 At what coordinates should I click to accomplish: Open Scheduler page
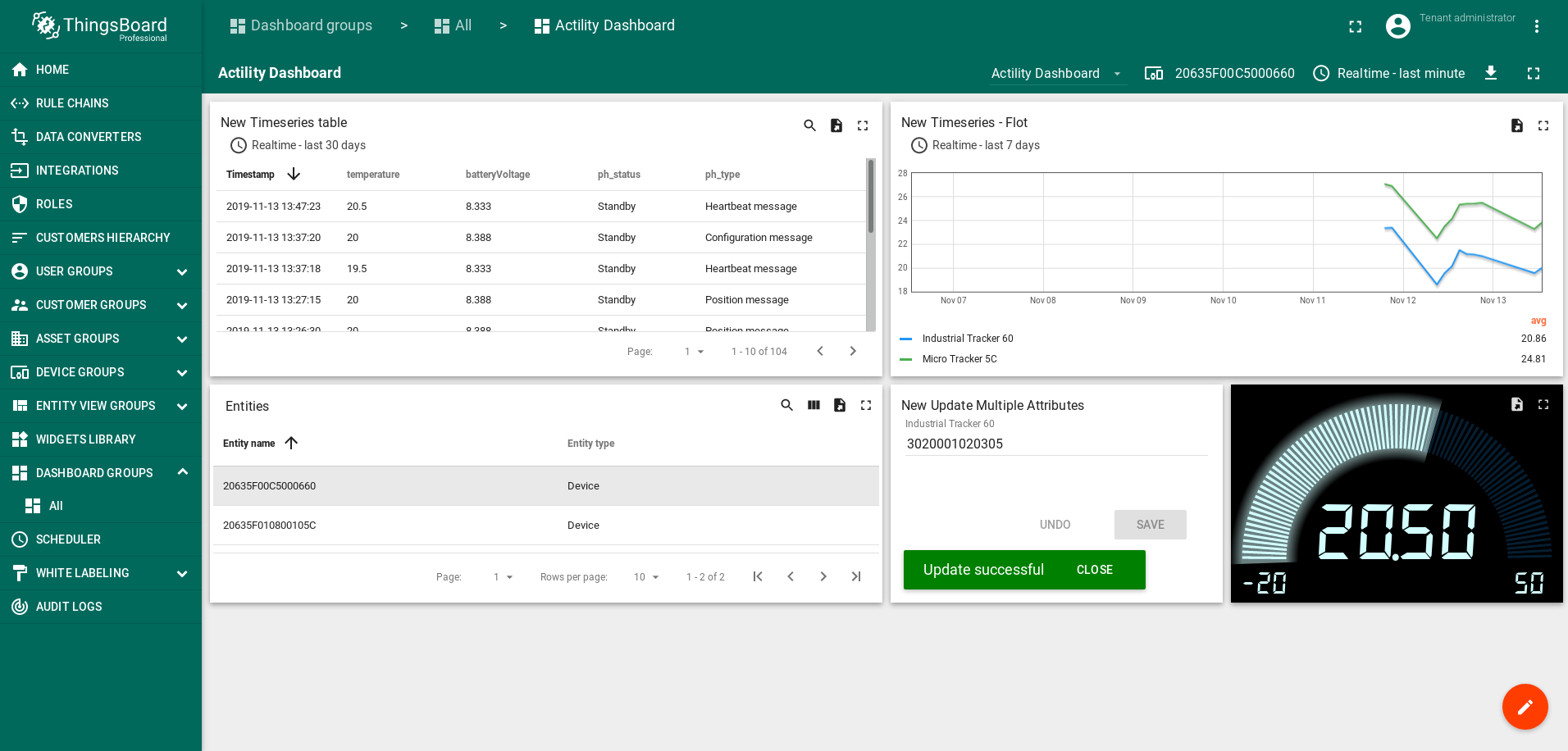pyautogui.click(x=101, y=539)
